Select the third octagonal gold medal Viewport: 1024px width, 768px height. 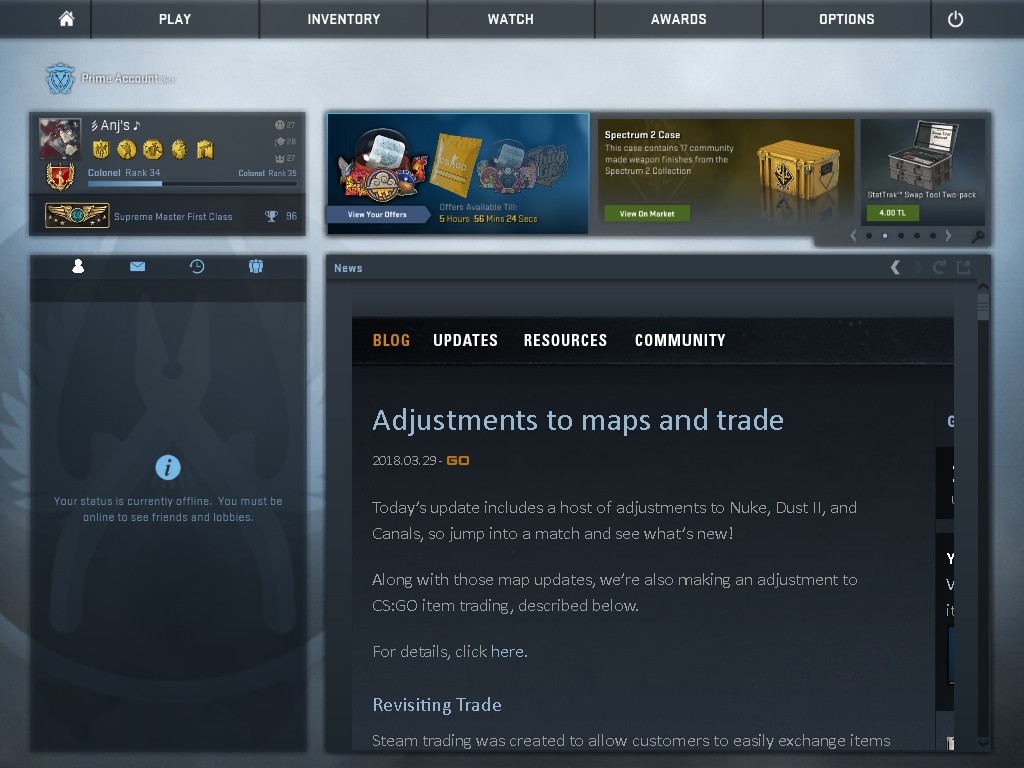point(153,150)
